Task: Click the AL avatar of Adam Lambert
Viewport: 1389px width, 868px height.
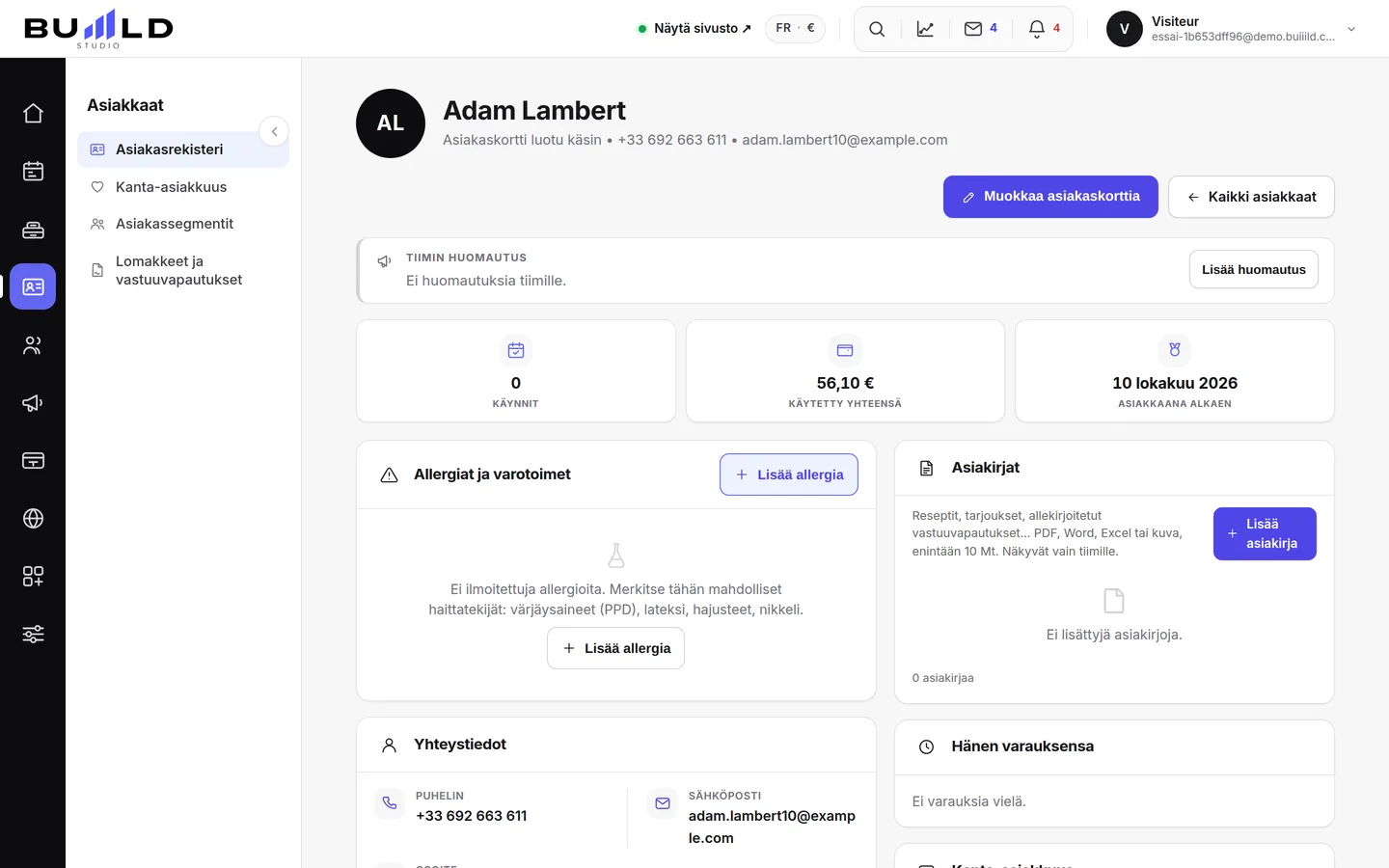Action: (x=391, y=123)
